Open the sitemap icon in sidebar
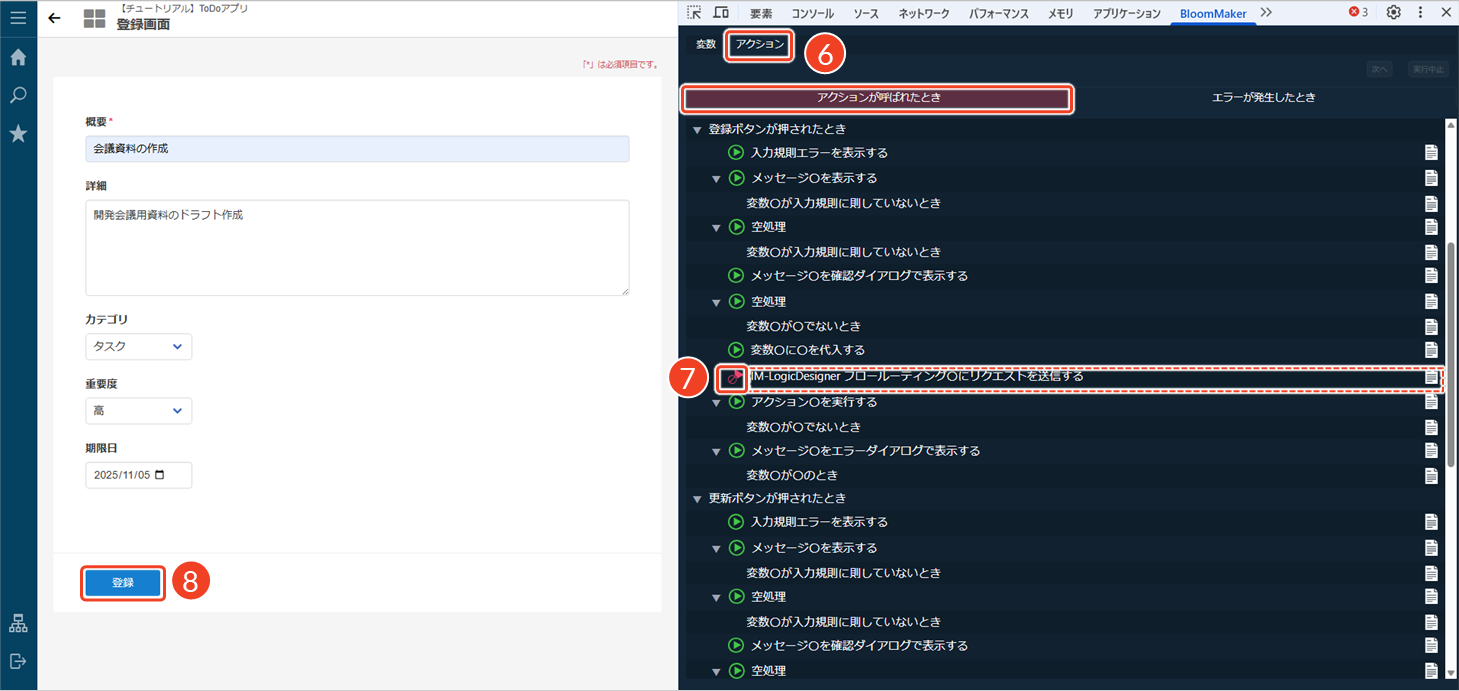This screenshot has height=691, width=1459. (x=18, y=624)
